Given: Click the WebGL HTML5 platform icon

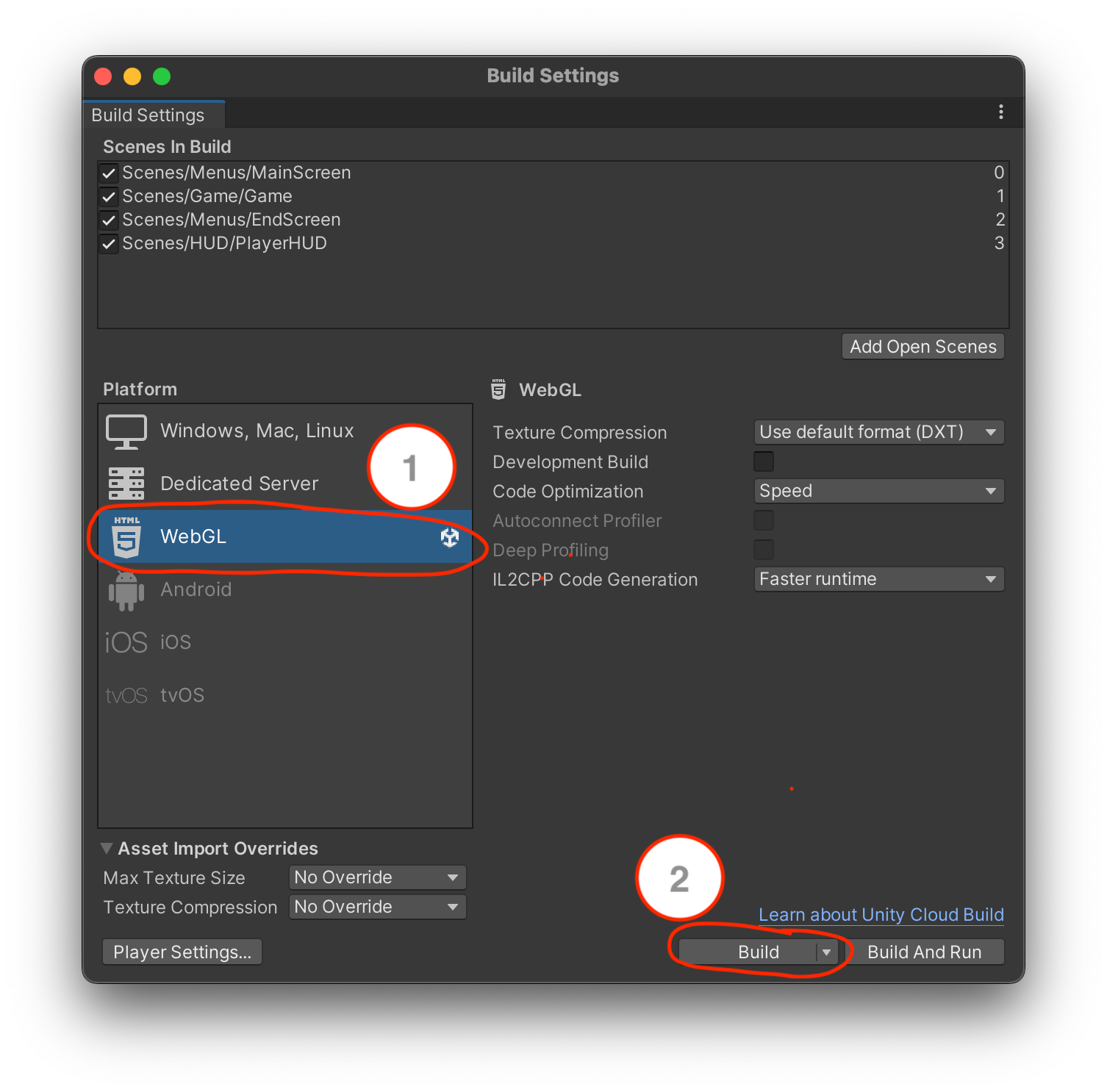Looking at the screenshot, I should (126, 536).
